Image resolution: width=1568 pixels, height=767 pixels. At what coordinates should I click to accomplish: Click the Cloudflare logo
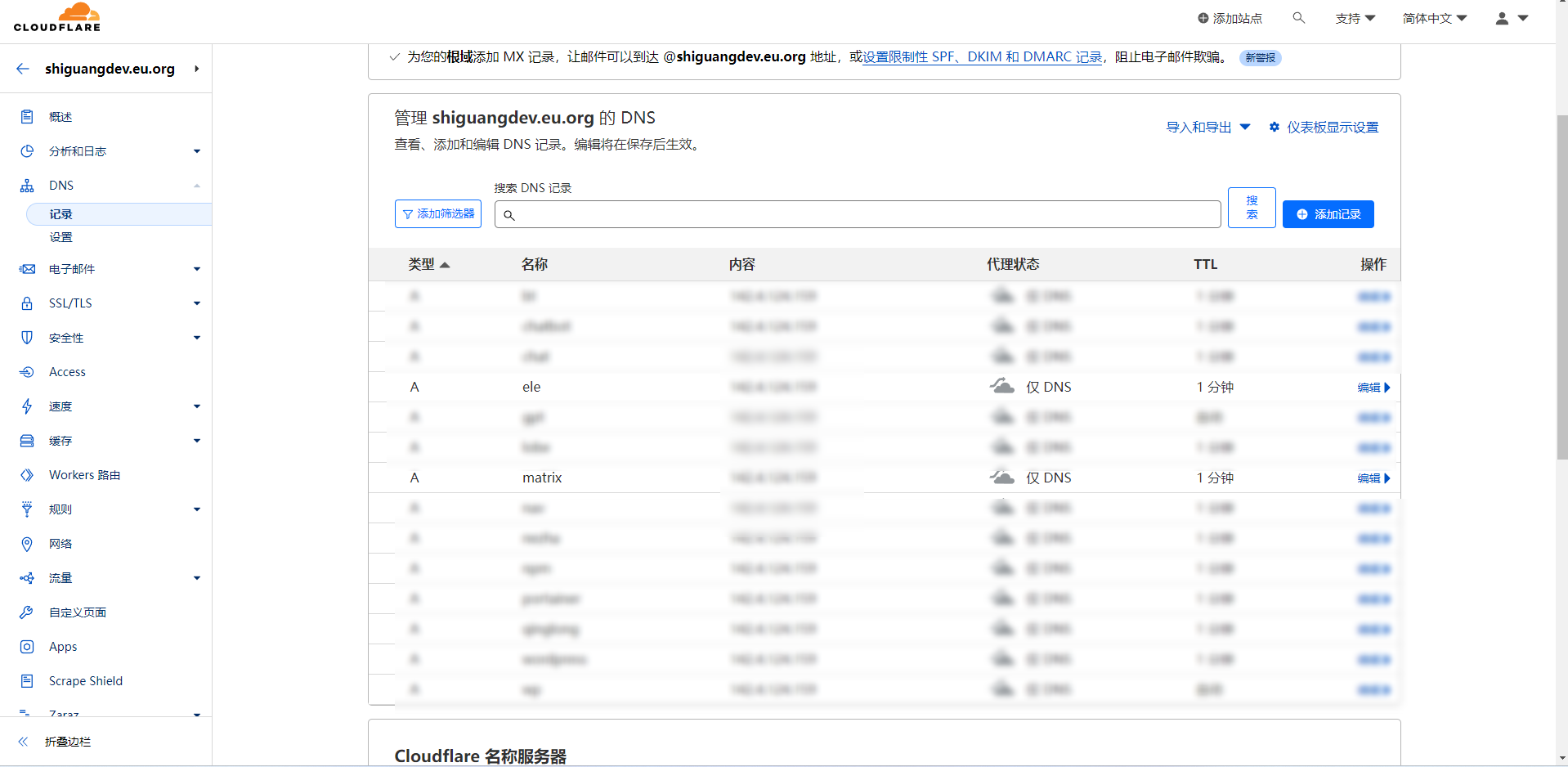pyautogui.click(x=57, y=17)
